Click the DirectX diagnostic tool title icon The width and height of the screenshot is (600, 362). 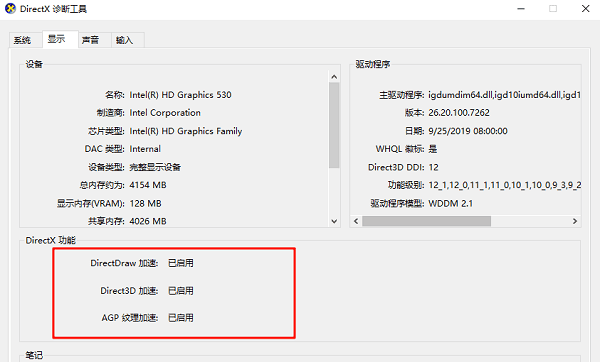pos(10,8)
